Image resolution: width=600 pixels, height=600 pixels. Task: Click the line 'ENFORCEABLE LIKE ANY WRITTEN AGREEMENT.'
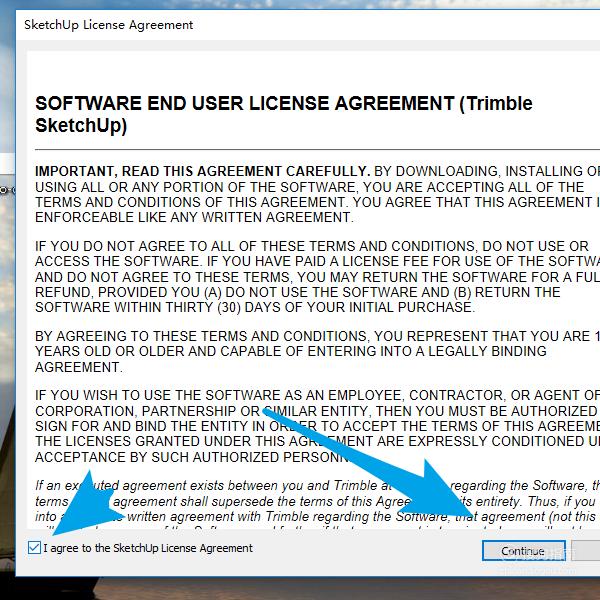[x=194, y=217]
